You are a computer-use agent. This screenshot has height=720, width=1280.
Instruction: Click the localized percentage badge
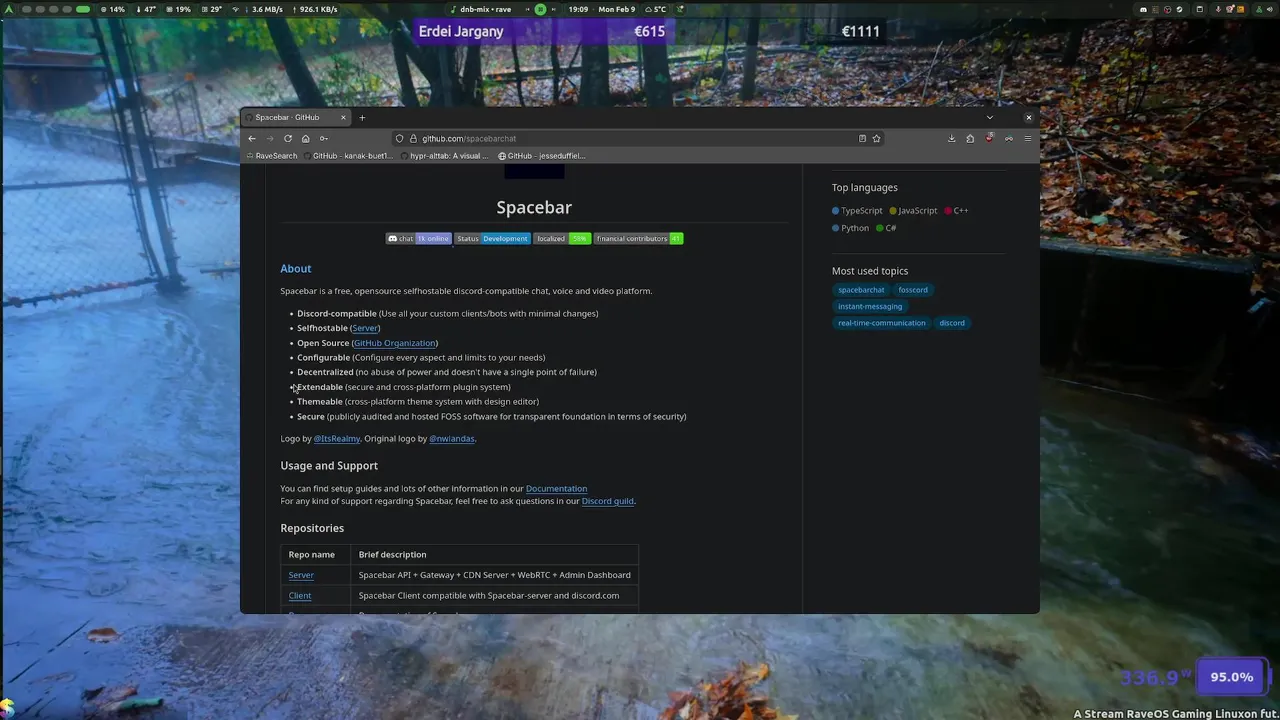[x=562, y=239]
